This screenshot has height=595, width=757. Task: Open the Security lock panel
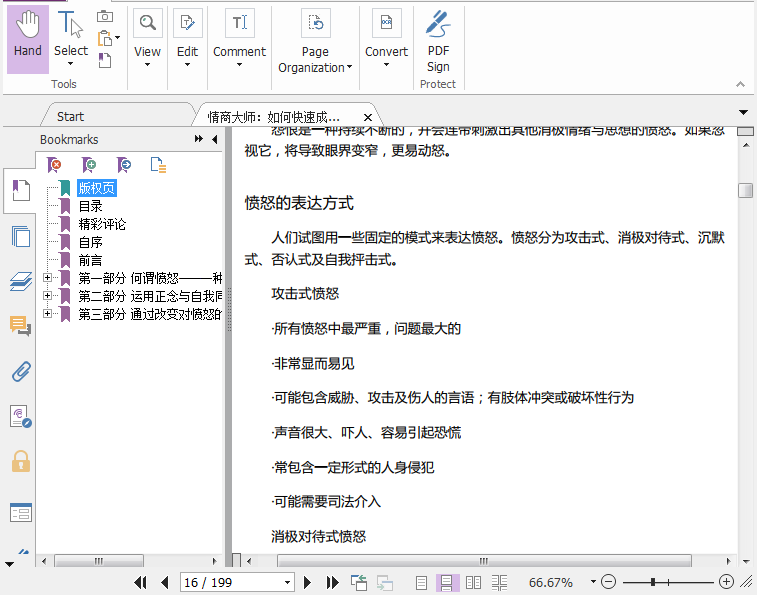[x=21, y=461]
